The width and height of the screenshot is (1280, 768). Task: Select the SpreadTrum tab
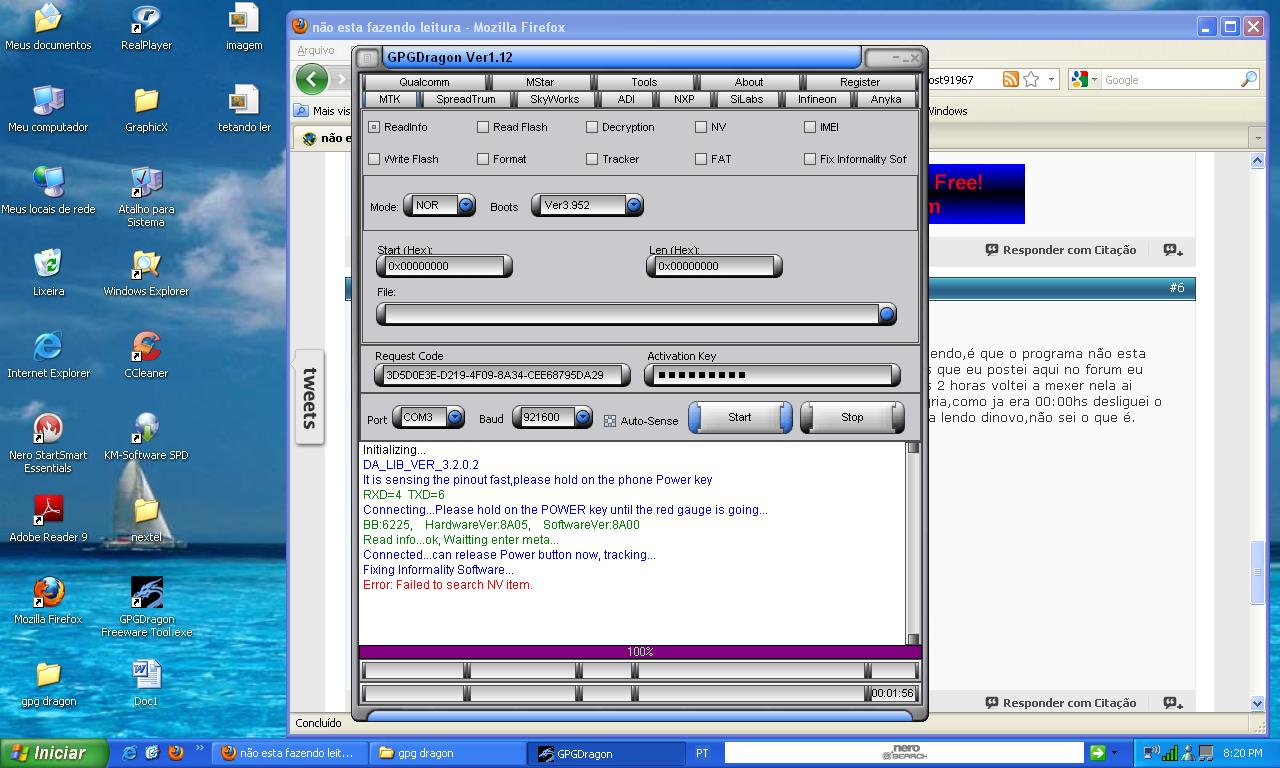click(x=466, y=99)
